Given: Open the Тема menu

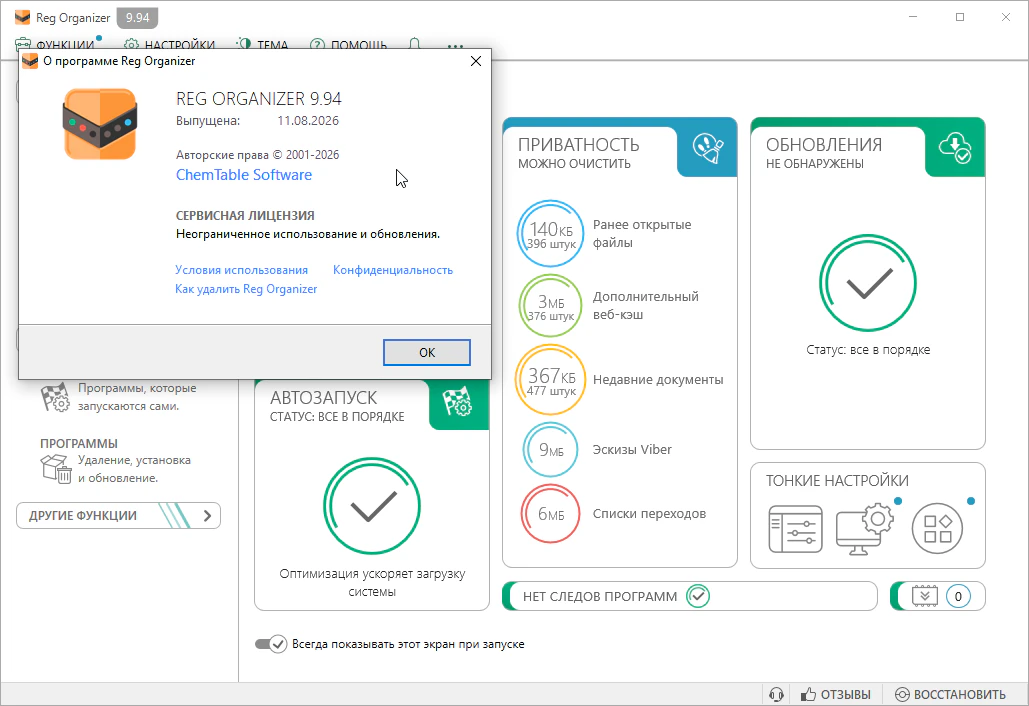Looking at the screenshot, I should click(262, 45).
